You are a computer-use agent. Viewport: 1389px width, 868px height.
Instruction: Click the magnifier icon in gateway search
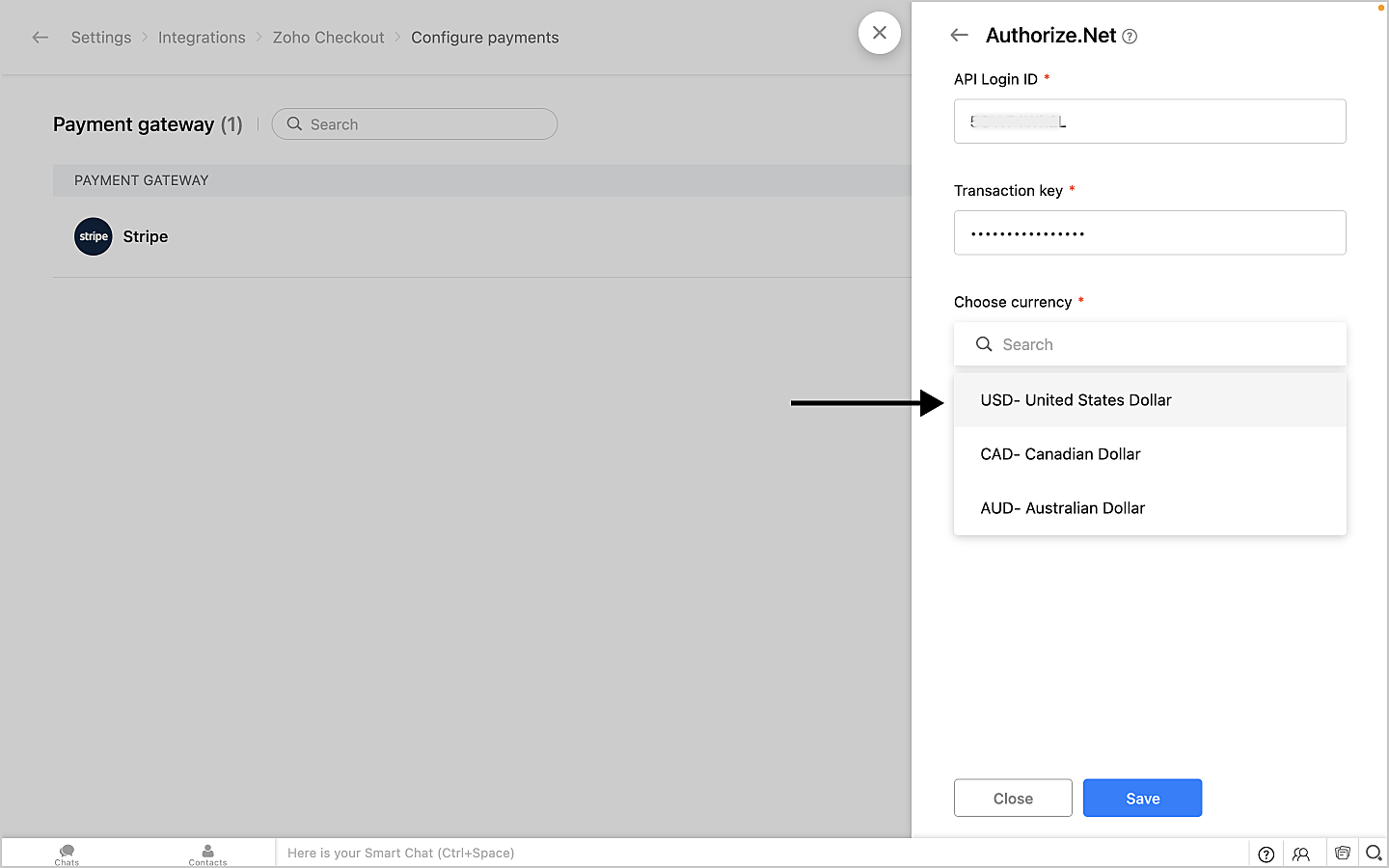click(294, 124)
